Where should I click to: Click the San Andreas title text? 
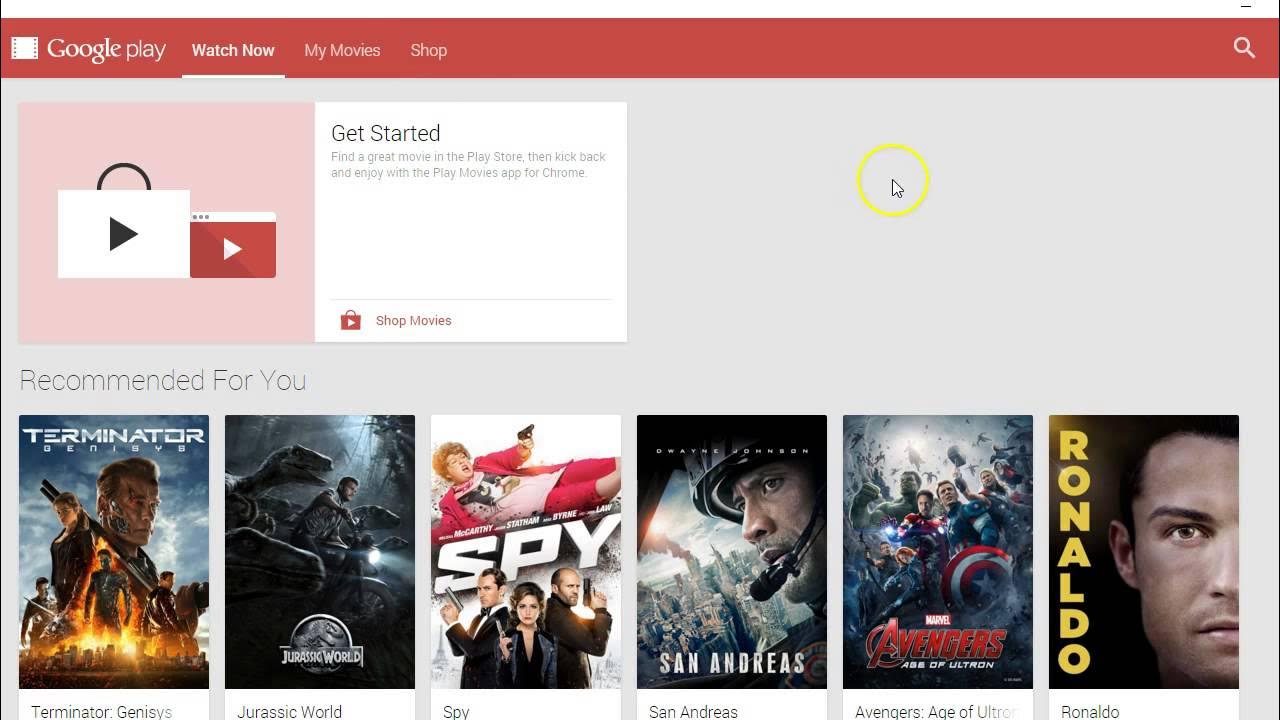(x=693, y=712)
